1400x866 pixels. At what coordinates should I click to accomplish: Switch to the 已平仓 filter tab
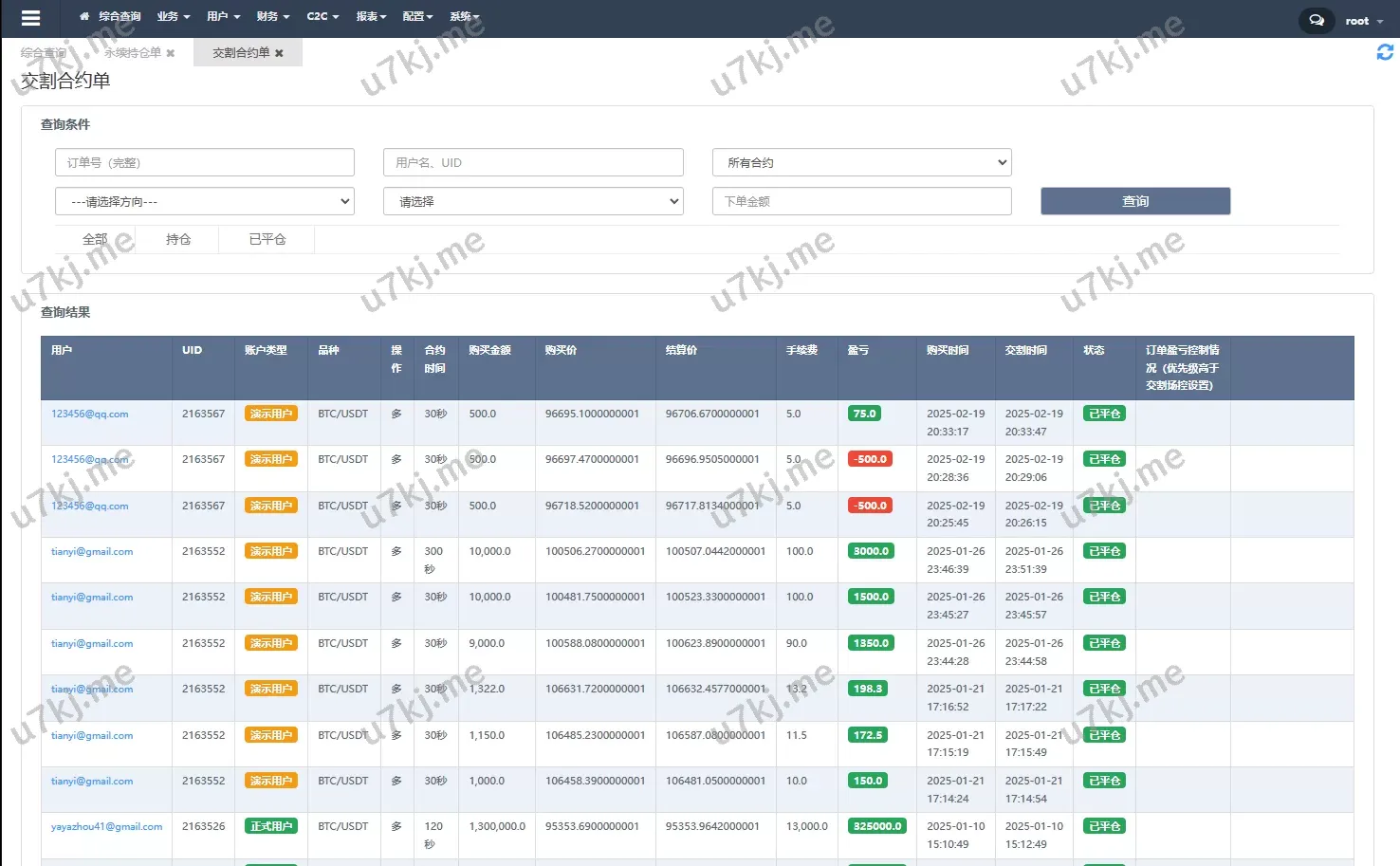(x=267, y=240)
